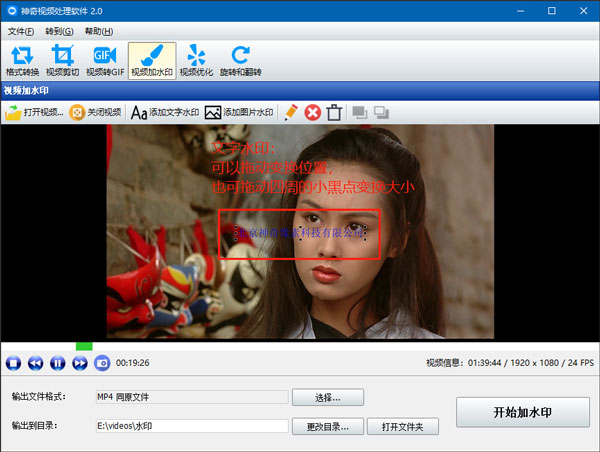This screenshot has width=600, height=452.
Task: Fast forward the video
Action: (80, 363)
